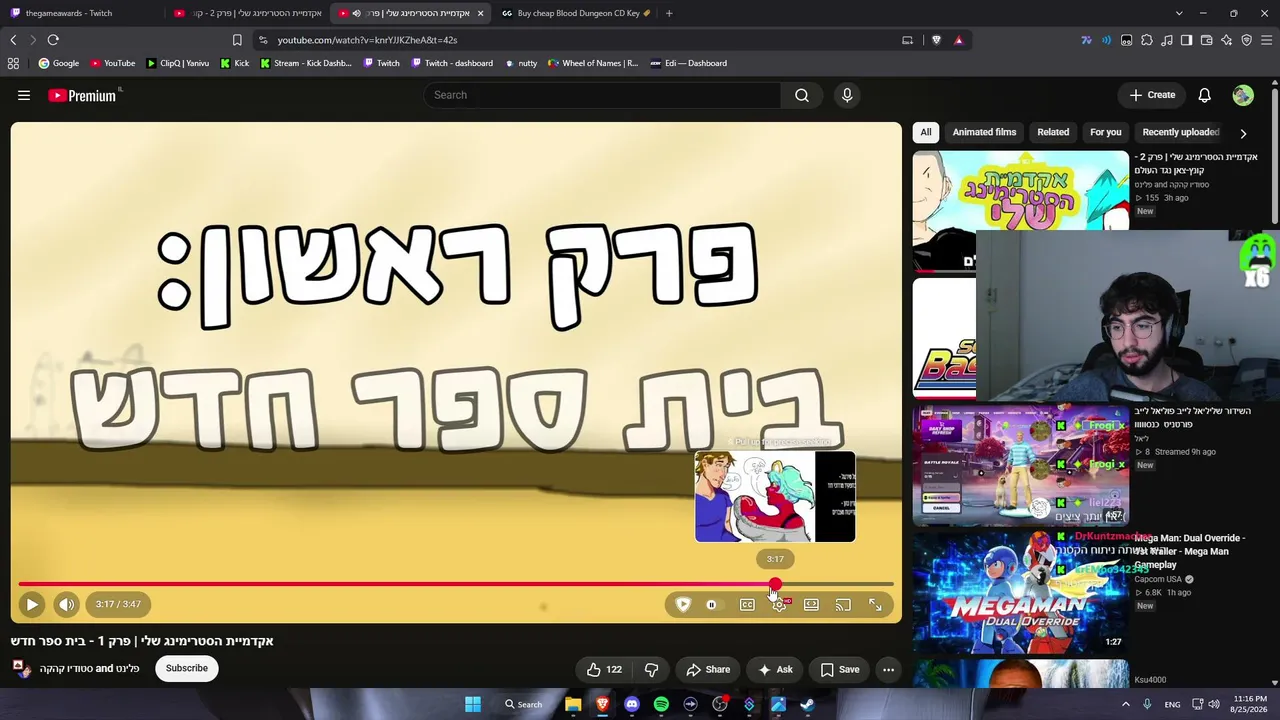Mute the video volume
Image resolution: width=1280 pixels, height=720 pixels.
66,604
